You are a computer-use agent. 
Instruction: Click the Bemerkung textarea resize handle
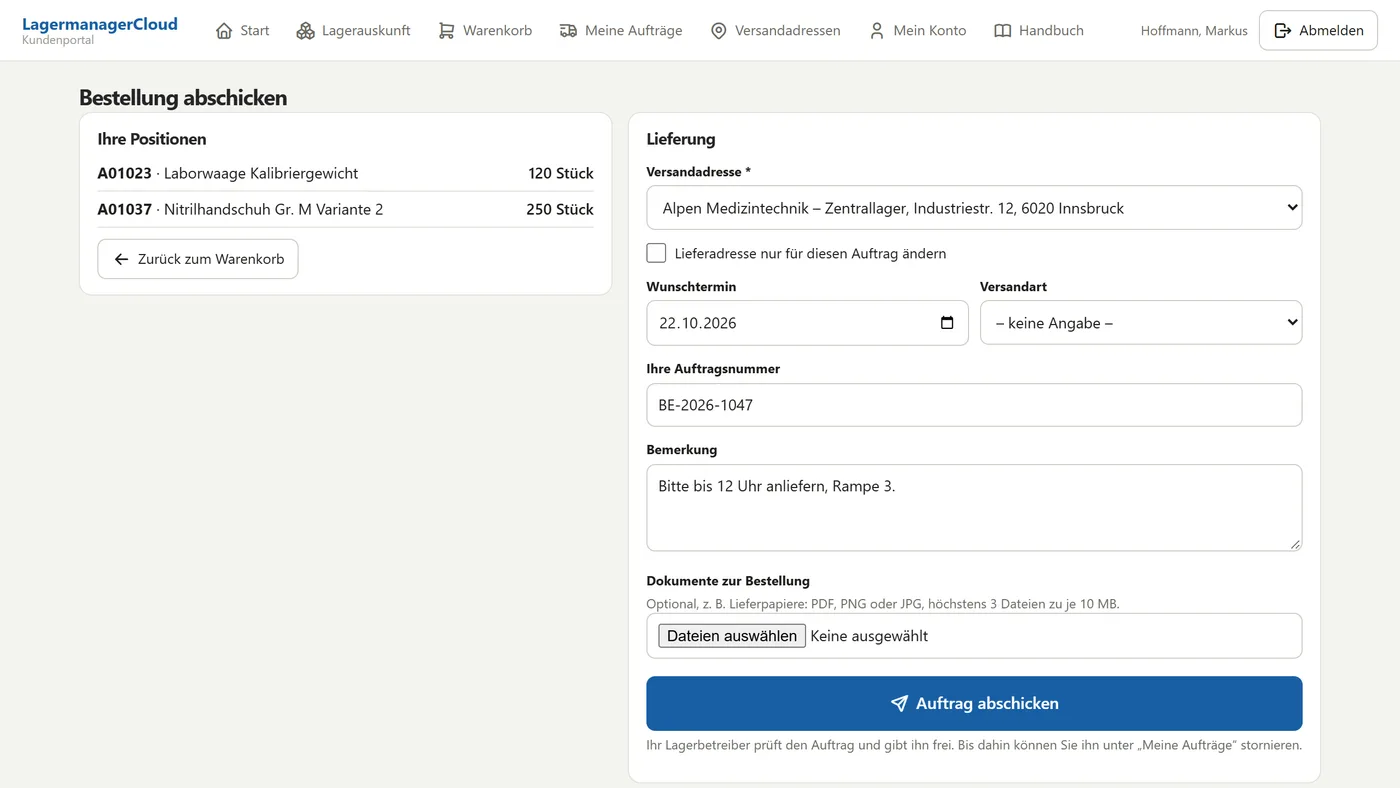1295,544
